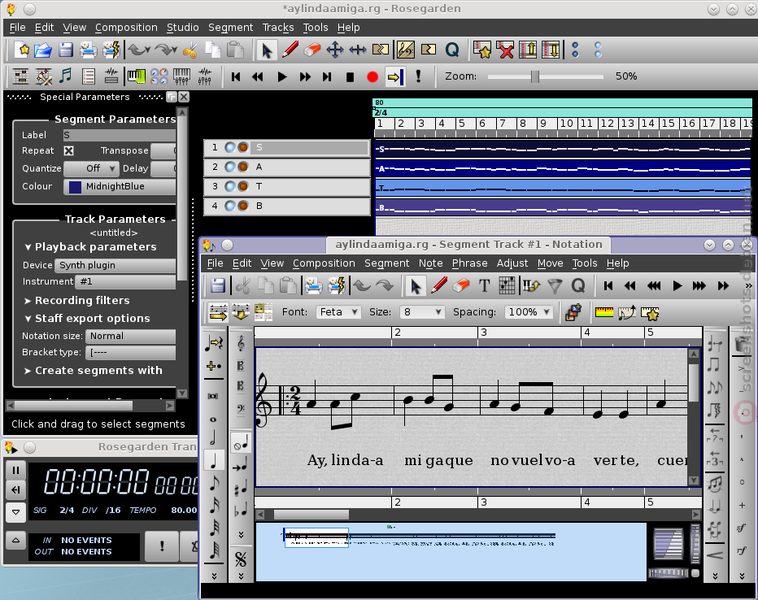Click the panic ! button in Transport window
The height and width of the screenshot is (600, 758).
pos(161,546)
